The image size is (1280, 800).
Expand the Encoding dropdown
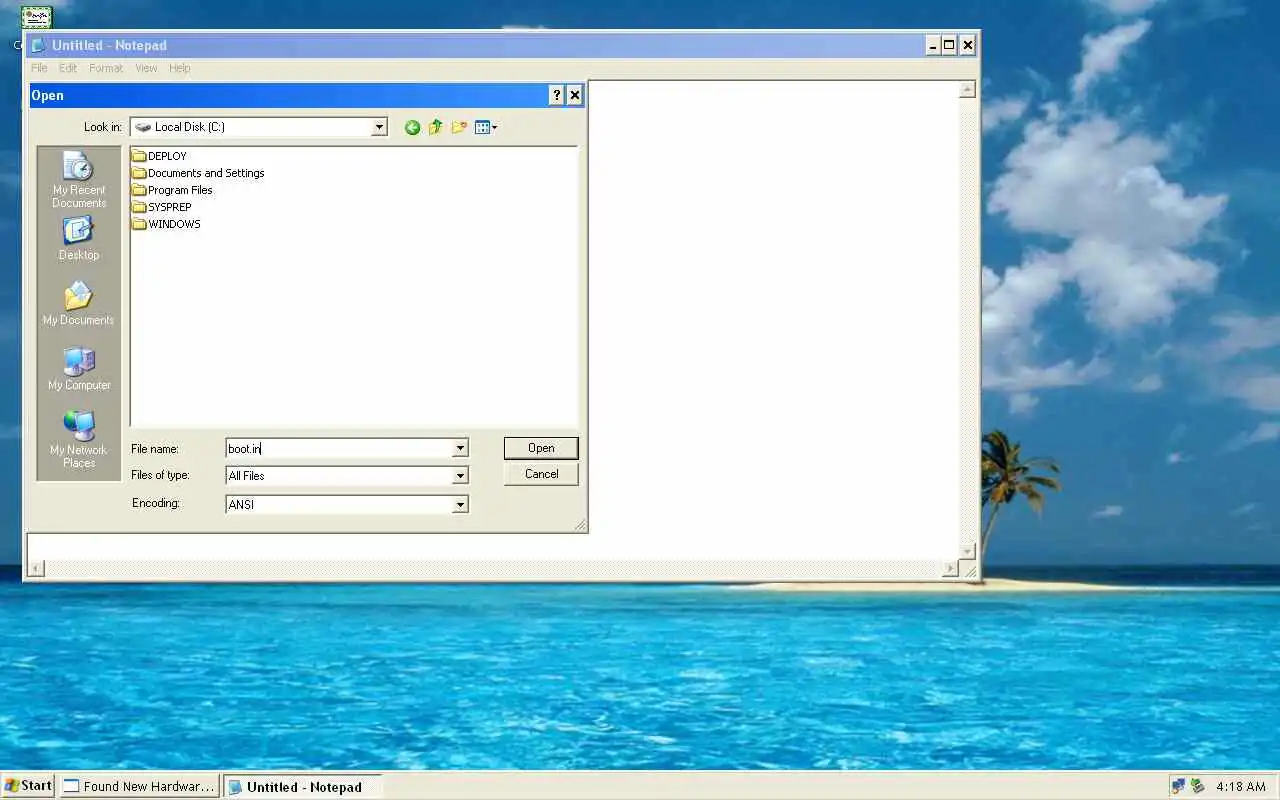tap(460, 505)
